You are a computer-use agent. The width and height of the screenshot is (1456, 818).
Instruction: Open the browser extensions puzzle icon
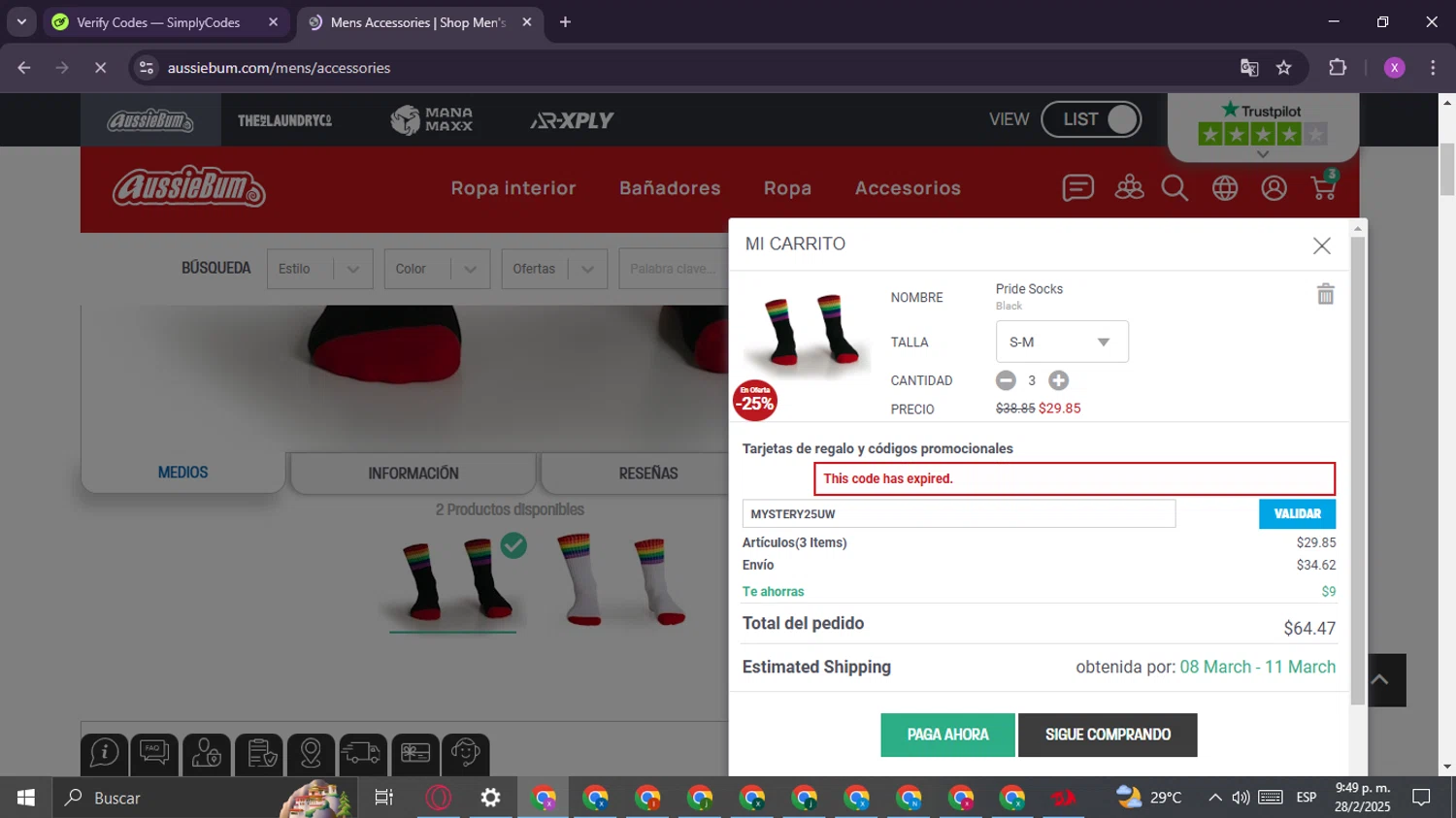[1338, 68]
